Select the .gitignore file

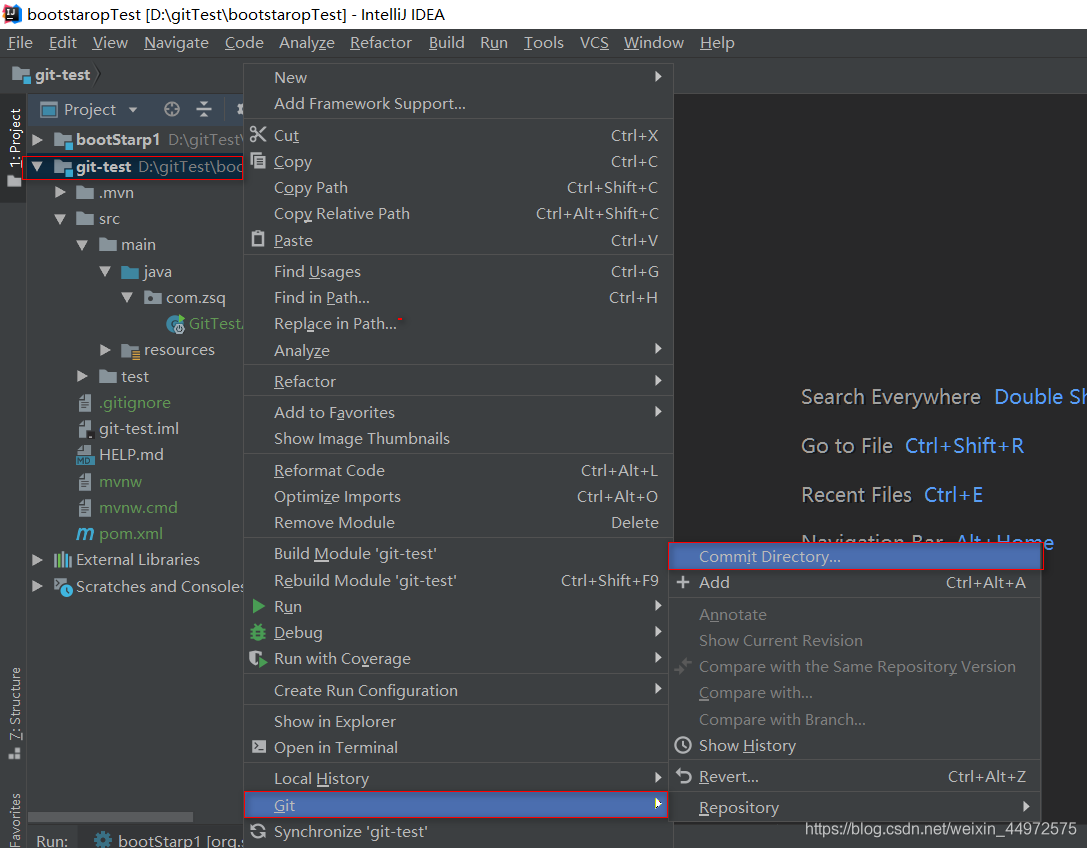point(134,402)
